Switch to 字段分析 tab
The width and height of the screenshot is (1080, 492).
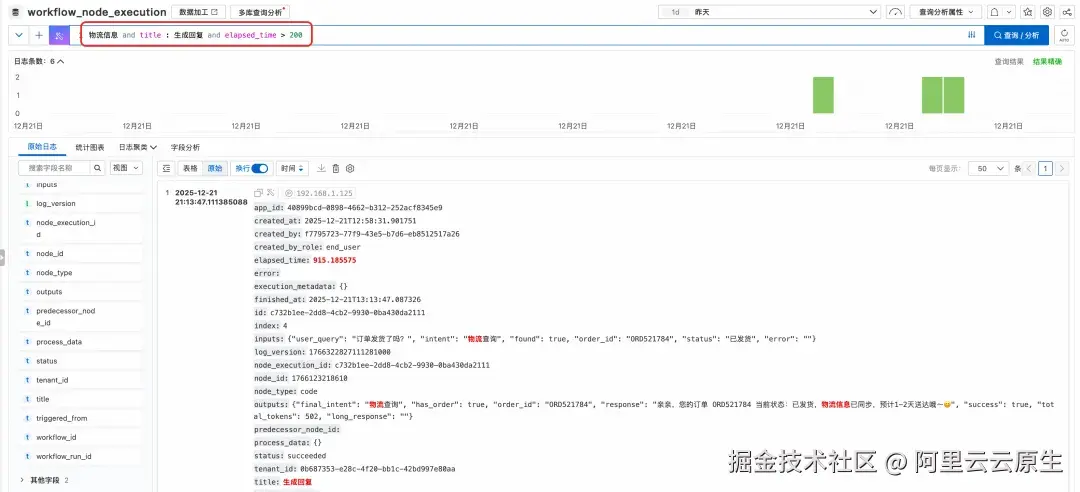tap(185, 147)
